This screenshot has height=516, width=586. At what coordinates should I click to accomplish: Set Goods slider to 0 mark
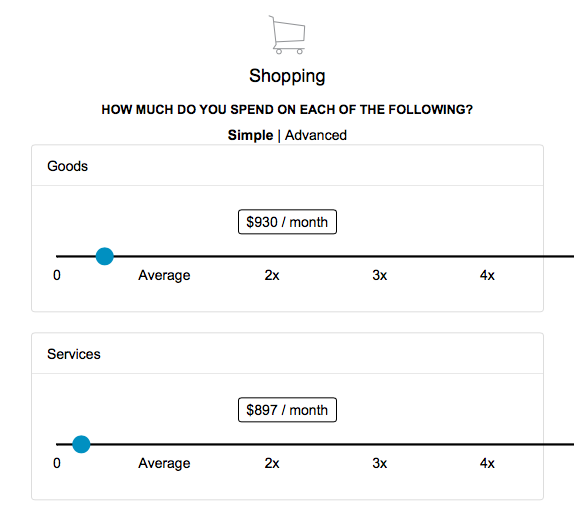57,256
